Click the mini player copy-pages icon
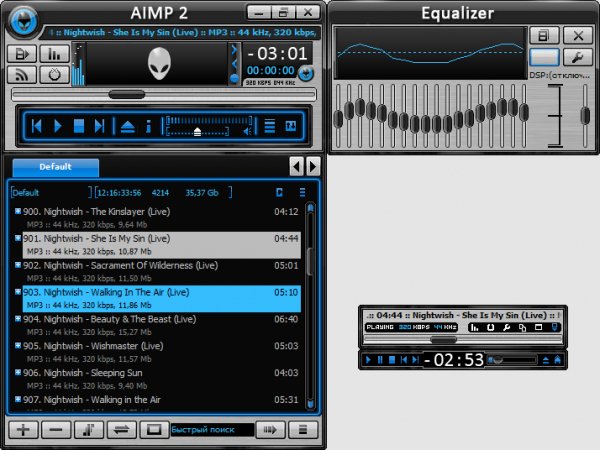 [x=522, y=328]
